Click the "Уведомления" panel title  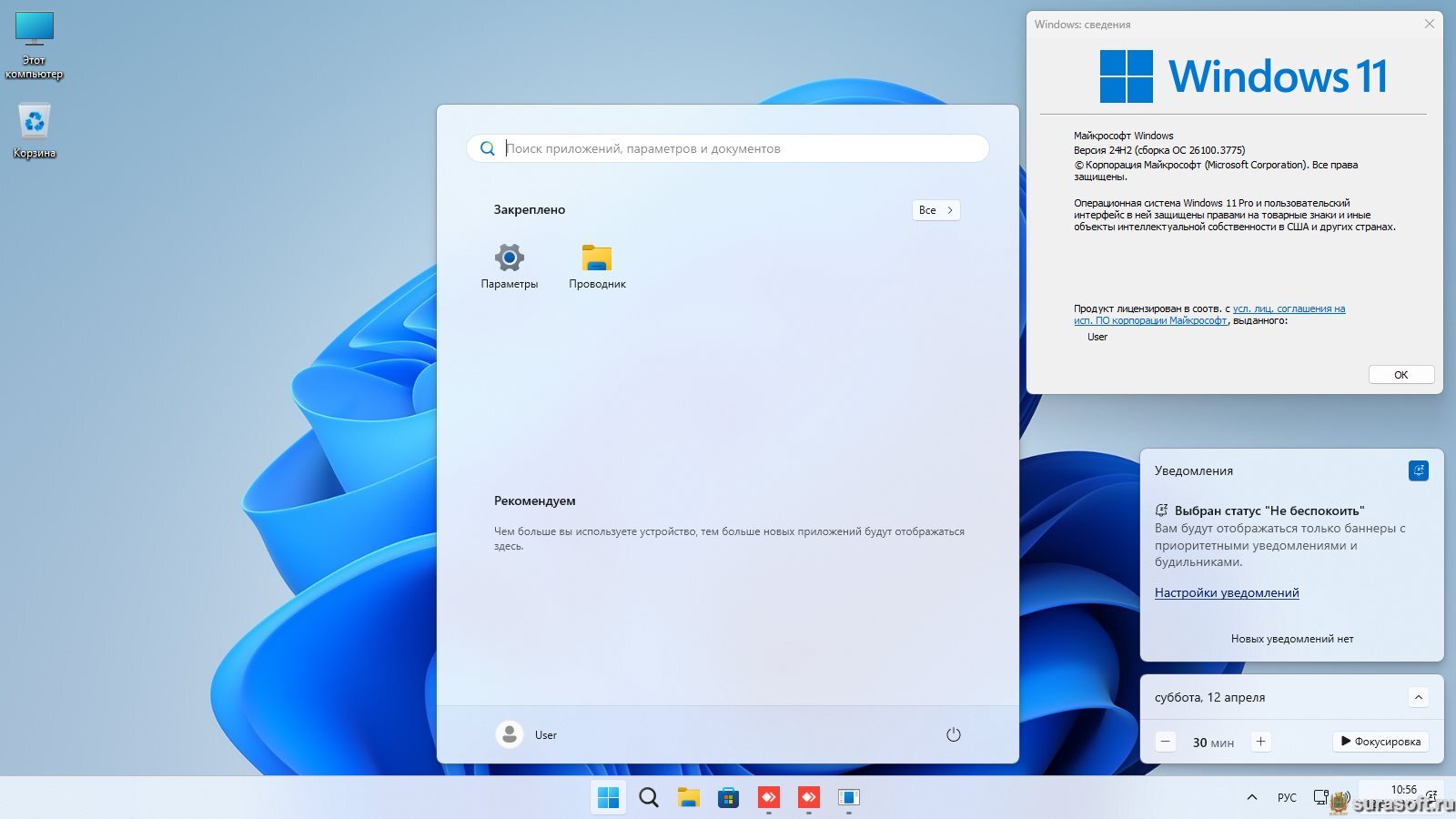pos(1194,470)
